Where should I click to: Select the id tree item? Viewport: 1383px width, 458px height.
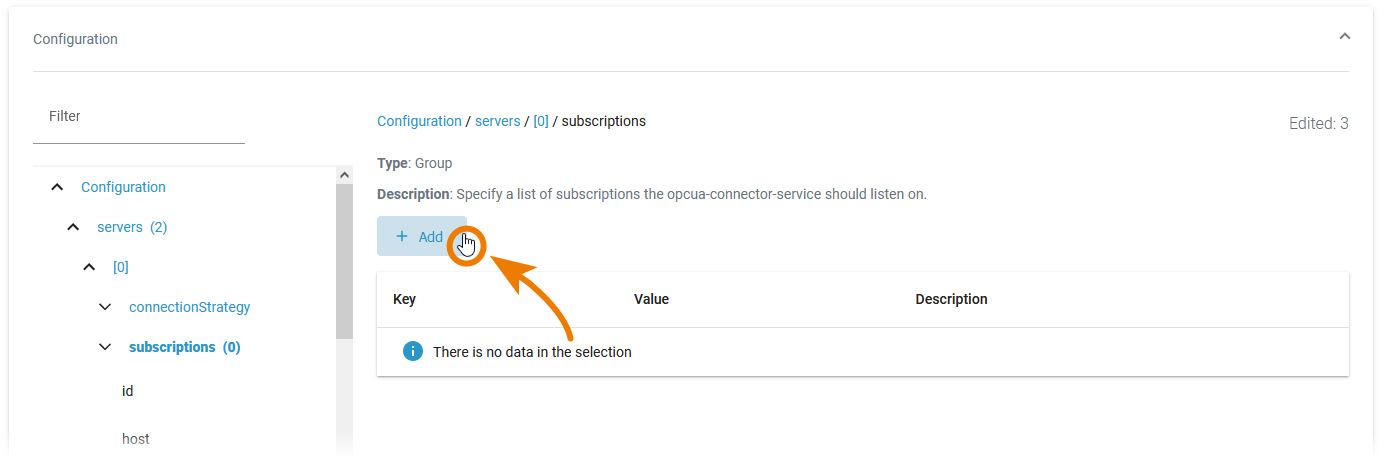[x=128, y=391]
